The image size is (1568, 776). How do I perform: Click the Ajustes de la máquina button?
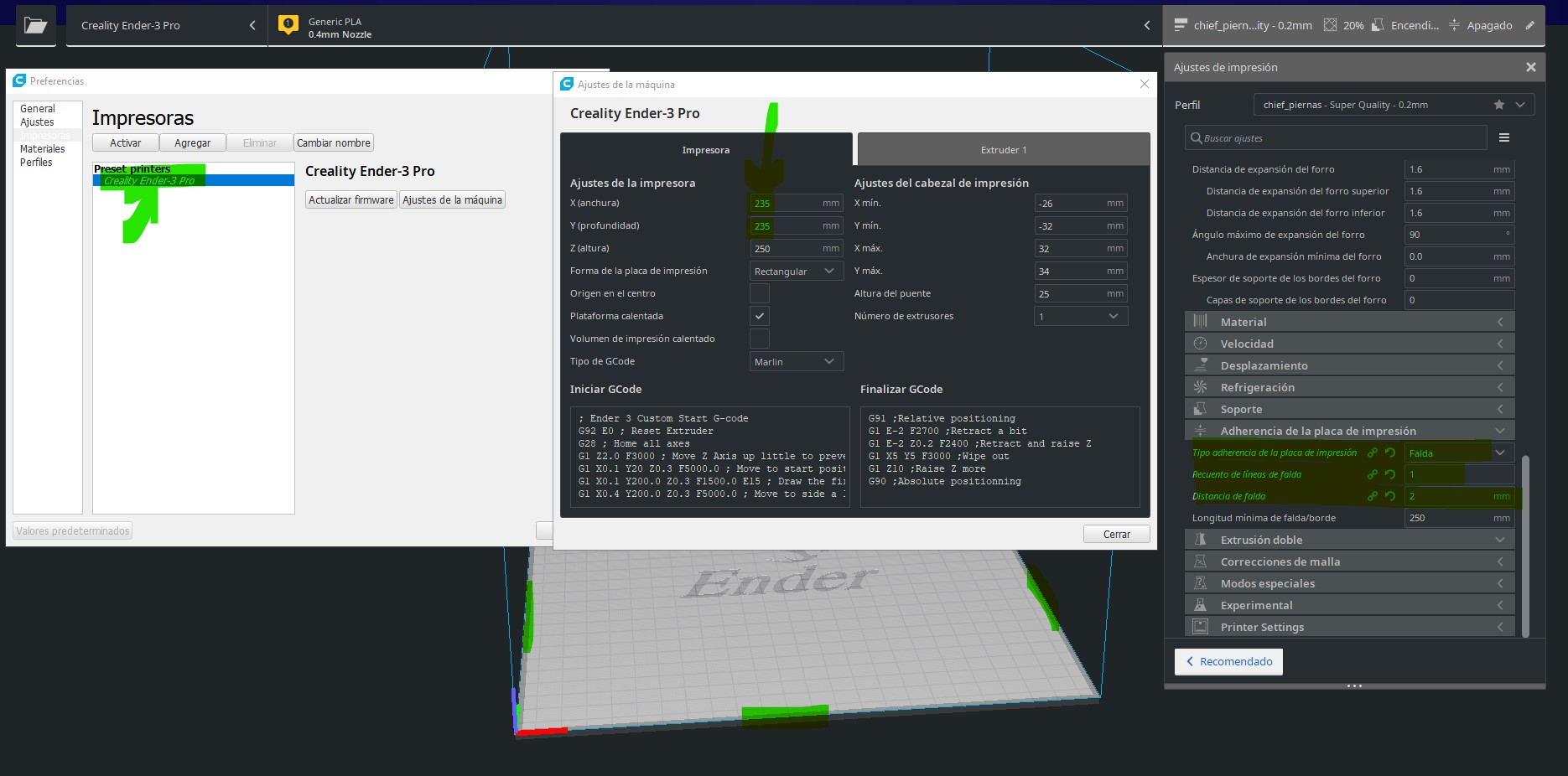[x=453, y=200]
